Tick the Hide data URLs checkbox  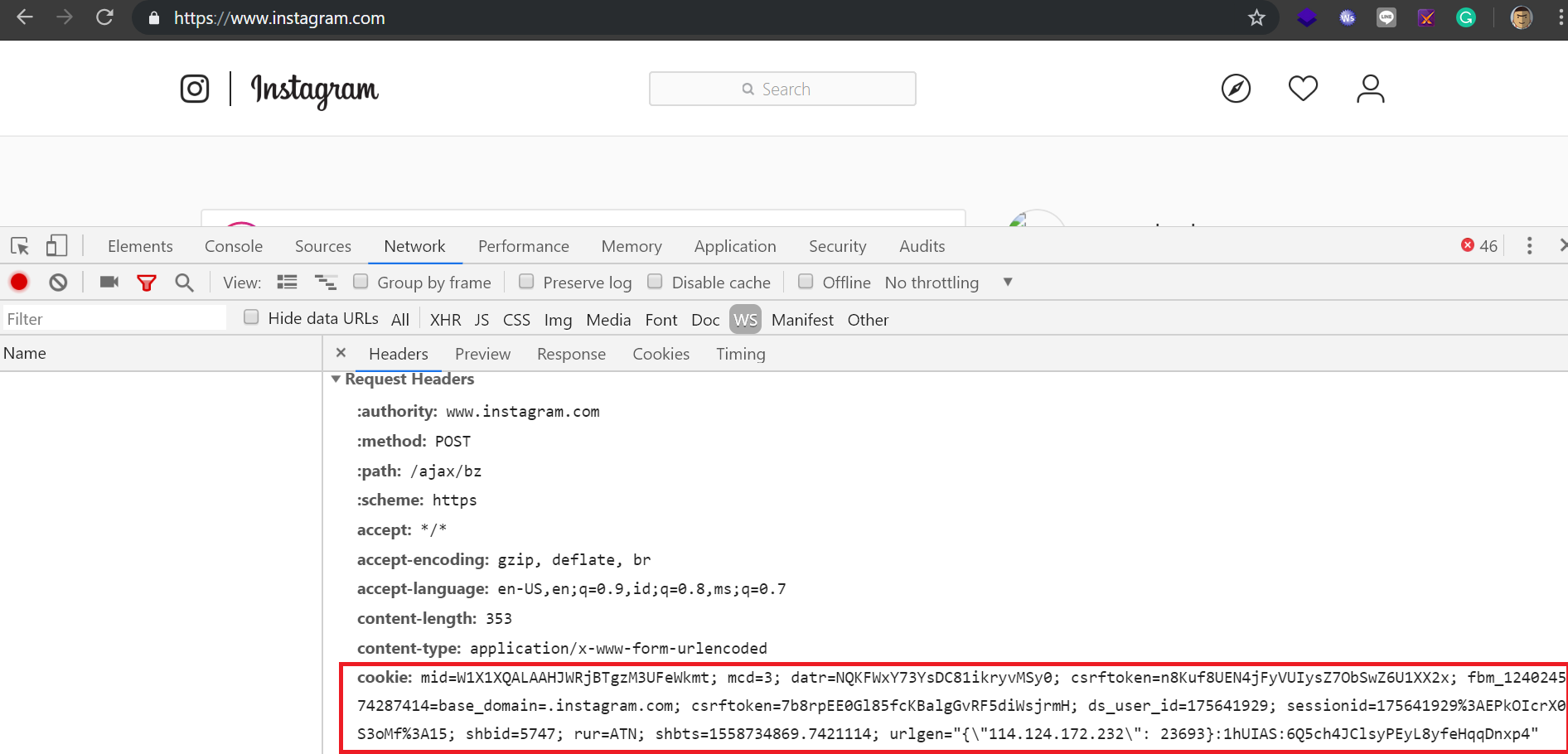251,317
